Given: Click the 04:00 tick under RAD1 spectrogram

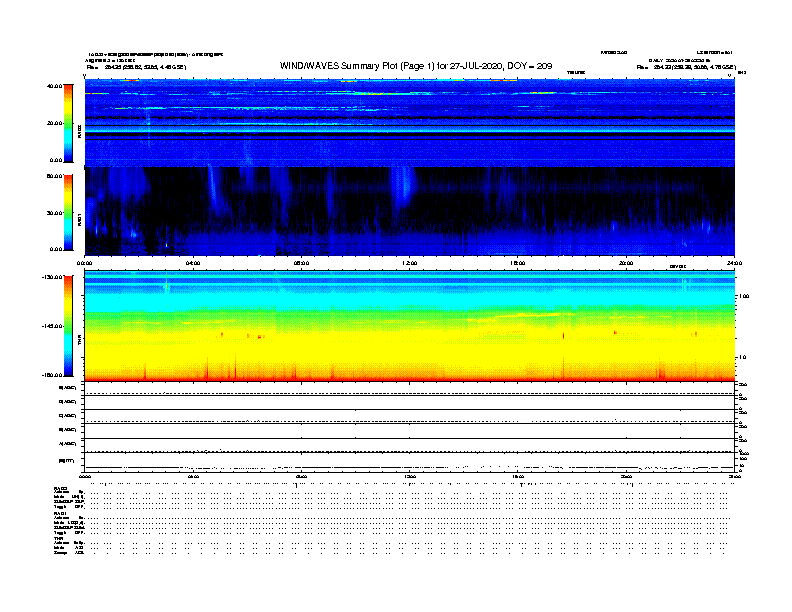Looking at the screenshot, I should (x=193, y=263).
